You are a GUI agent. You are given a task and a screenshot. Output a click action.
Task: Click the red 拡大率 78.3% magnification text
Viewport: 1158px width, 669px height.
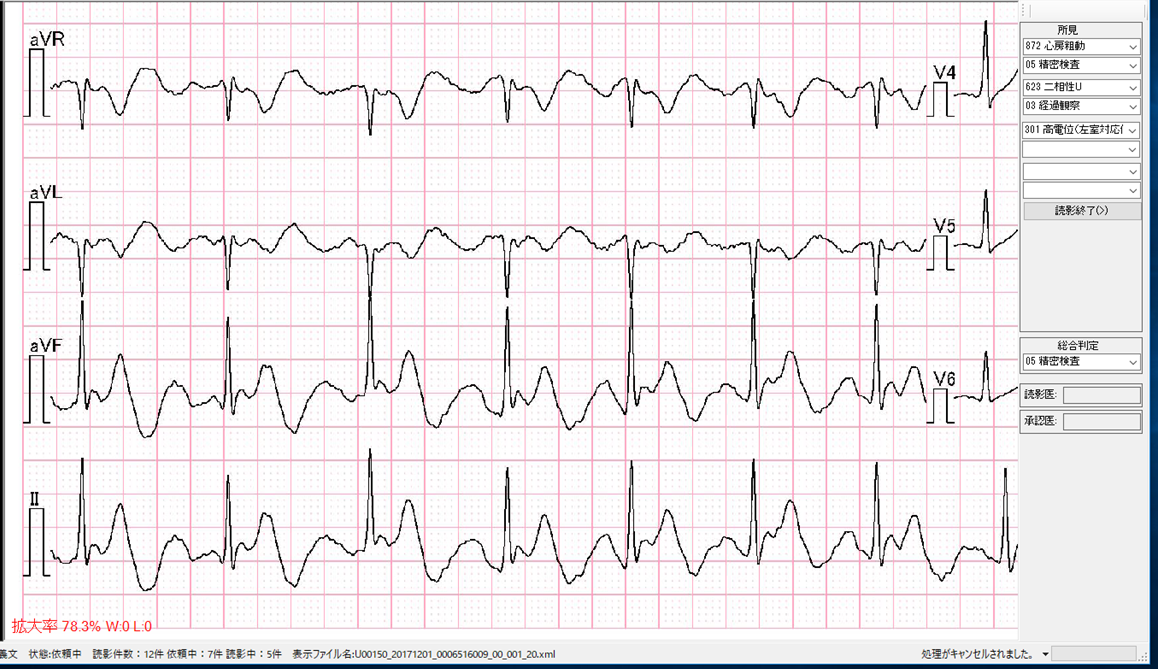pyautogui.click(x=81, y=627)
